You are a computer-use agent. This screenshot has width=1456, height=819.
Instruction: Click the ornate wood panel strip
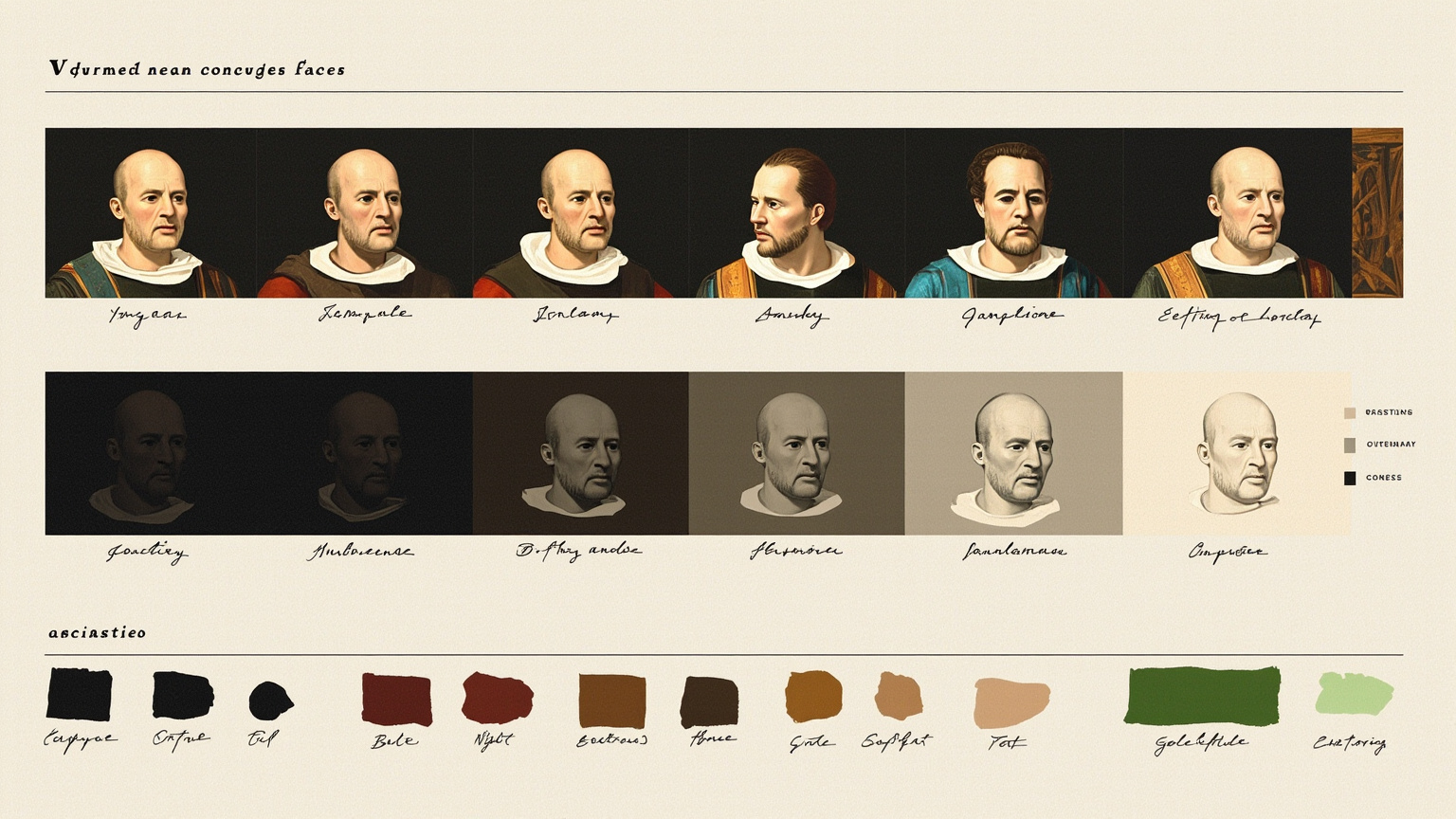pos(1377,213)
